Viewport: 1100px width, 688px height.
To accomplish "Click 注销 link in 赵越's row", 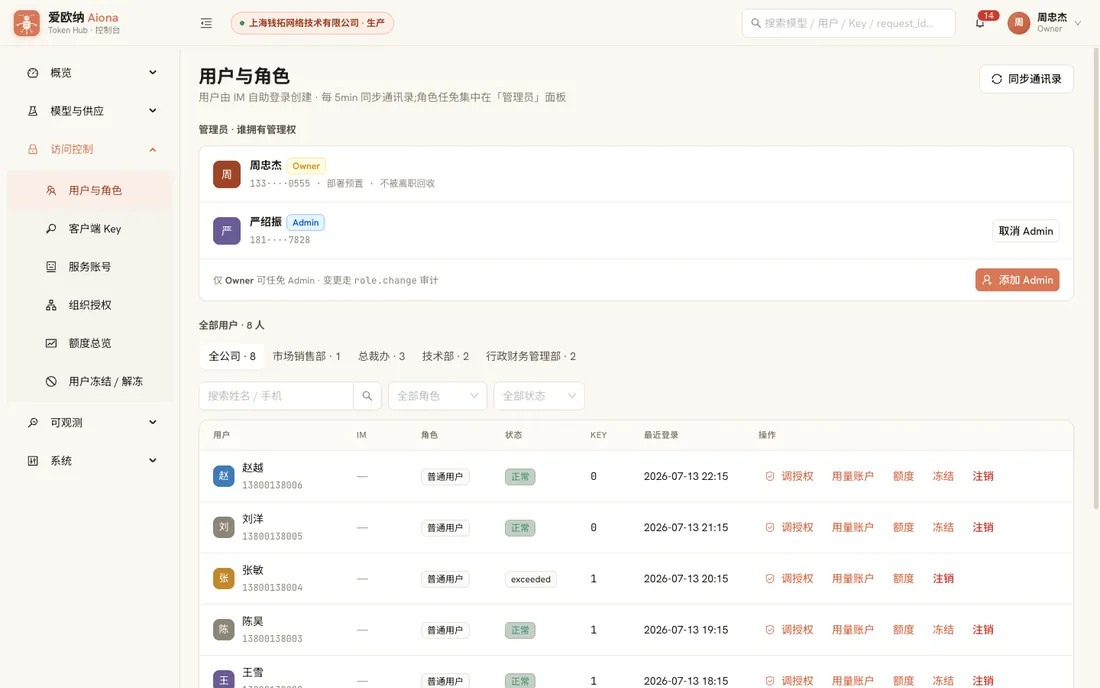I will point(983,476).
